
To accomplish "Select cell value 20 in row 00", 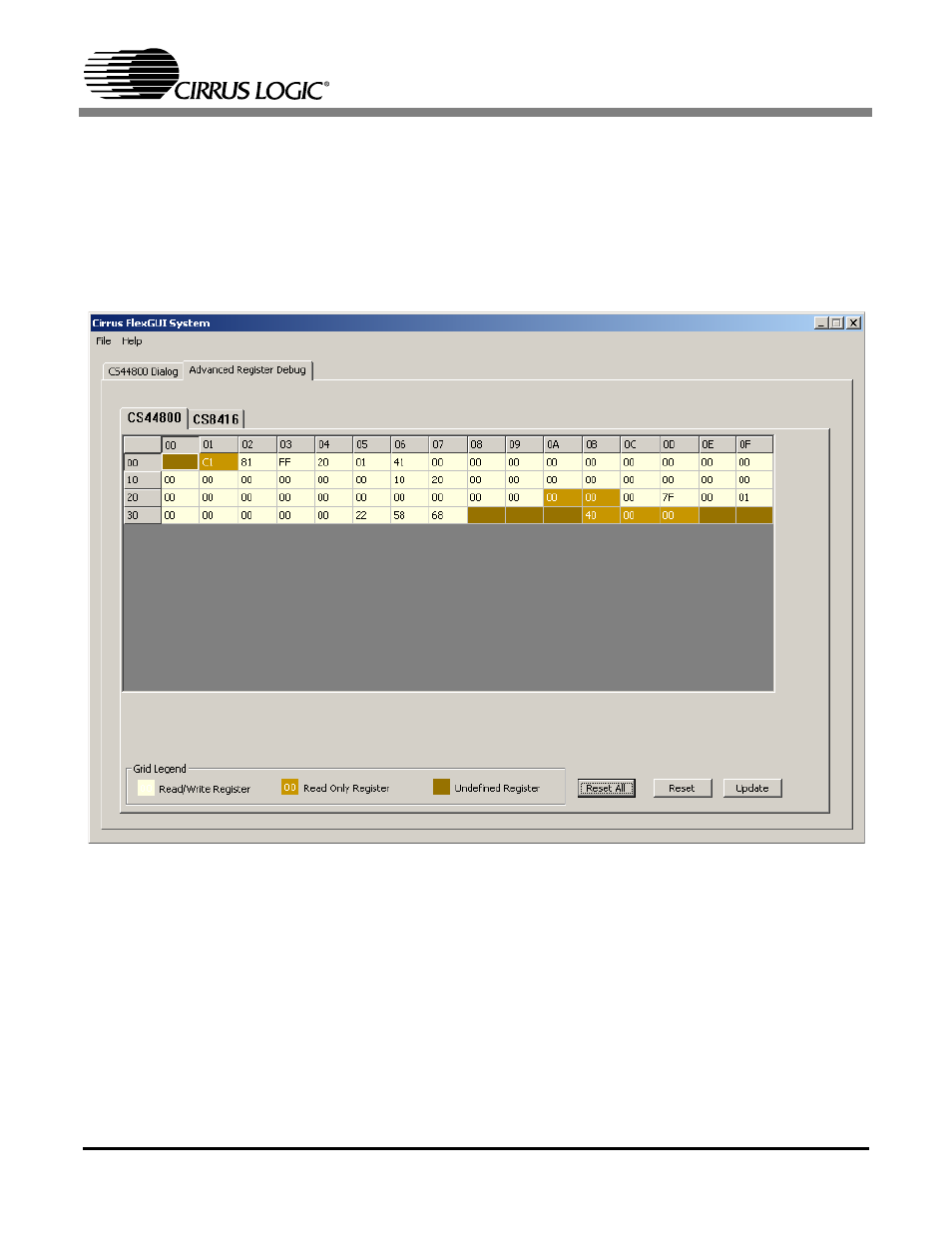I will click(333, 462).
